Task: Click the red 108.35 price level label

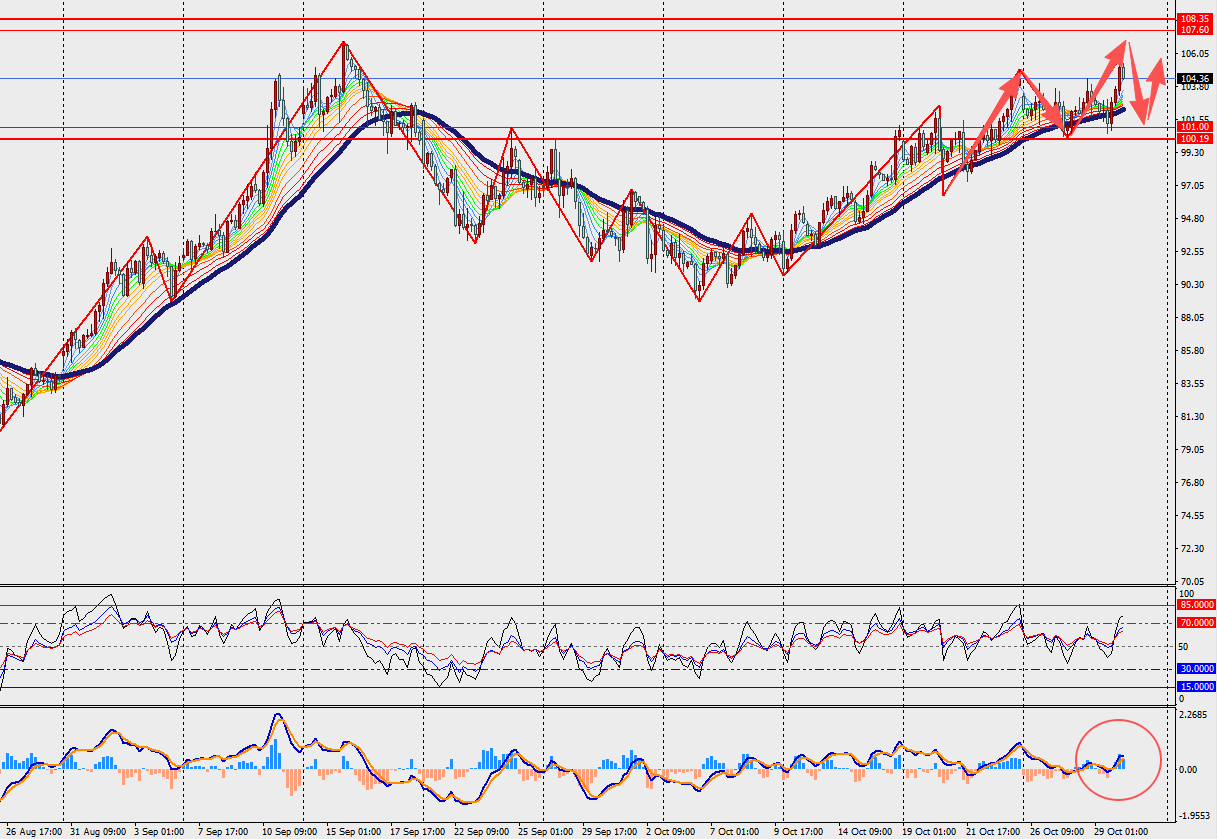Action: [x=1197, y=19]
